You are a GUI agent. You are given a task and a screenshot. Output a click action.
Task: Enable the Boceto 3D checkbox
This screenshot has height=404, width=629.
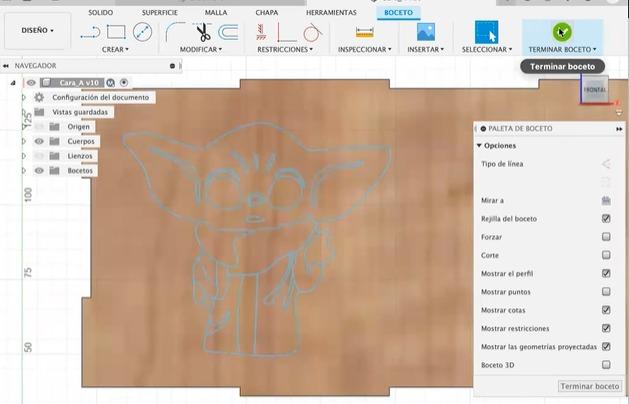click(x=606, y=365)
